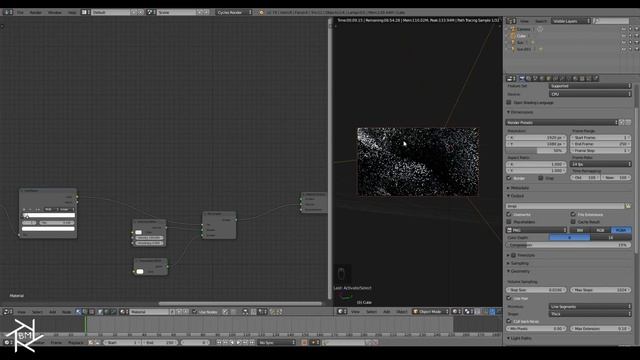Click the material browse sphere icon
640x360 pixels.
click(x=123, y=312)
